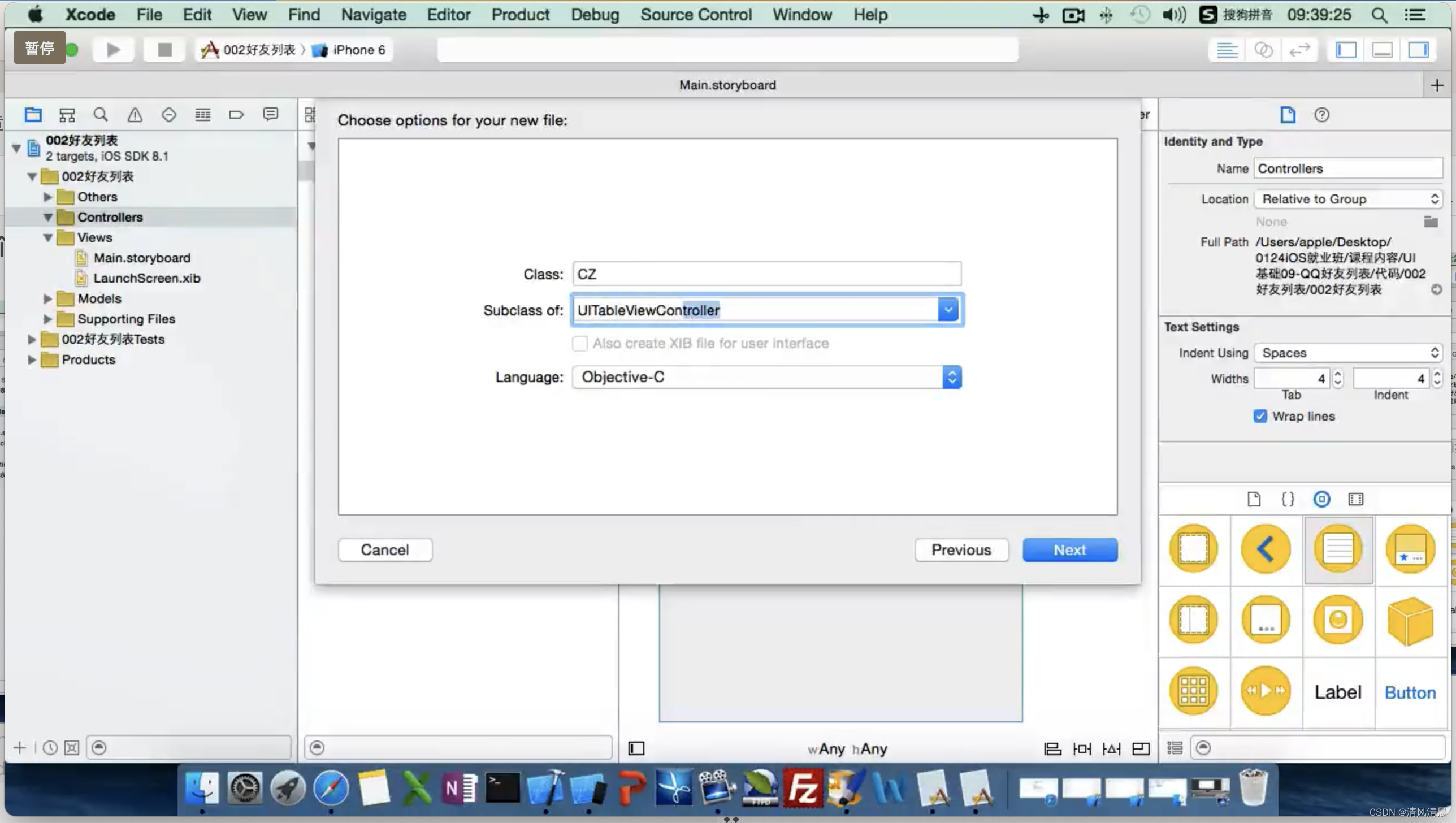Toggle 'Also create XIB file' checkbox
Screen dimensions: 1456x823
pos(579,343)
